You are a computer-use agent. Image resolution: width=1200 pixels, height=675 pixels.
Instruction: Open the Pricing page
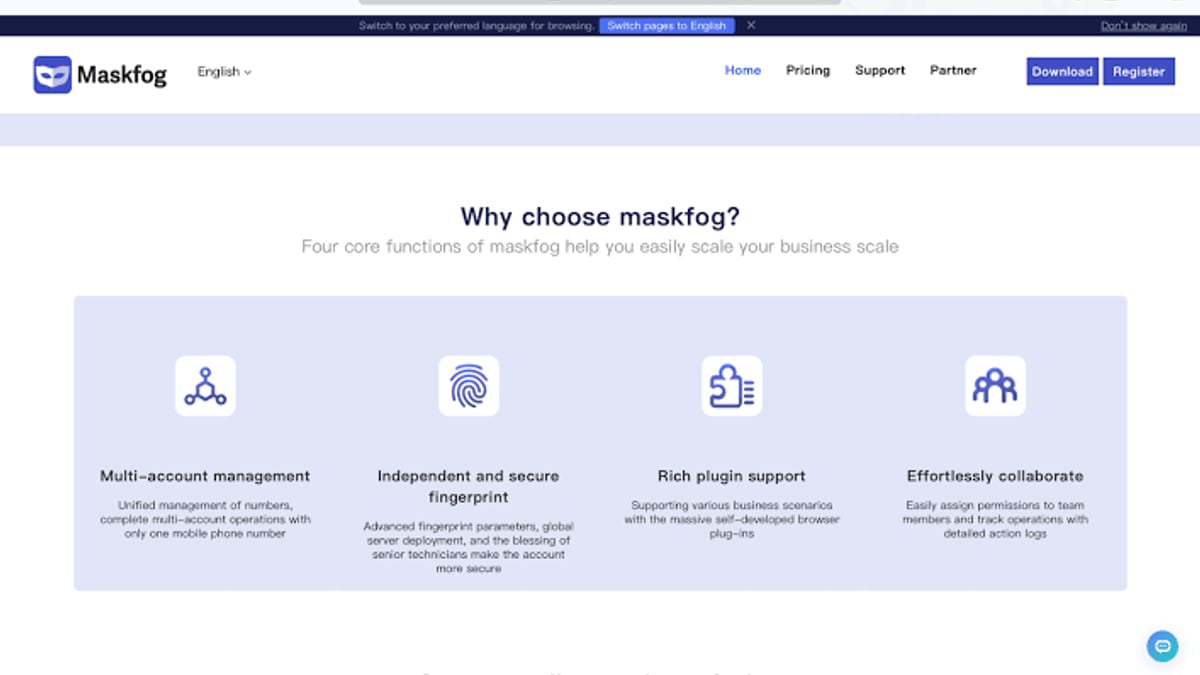808,70
